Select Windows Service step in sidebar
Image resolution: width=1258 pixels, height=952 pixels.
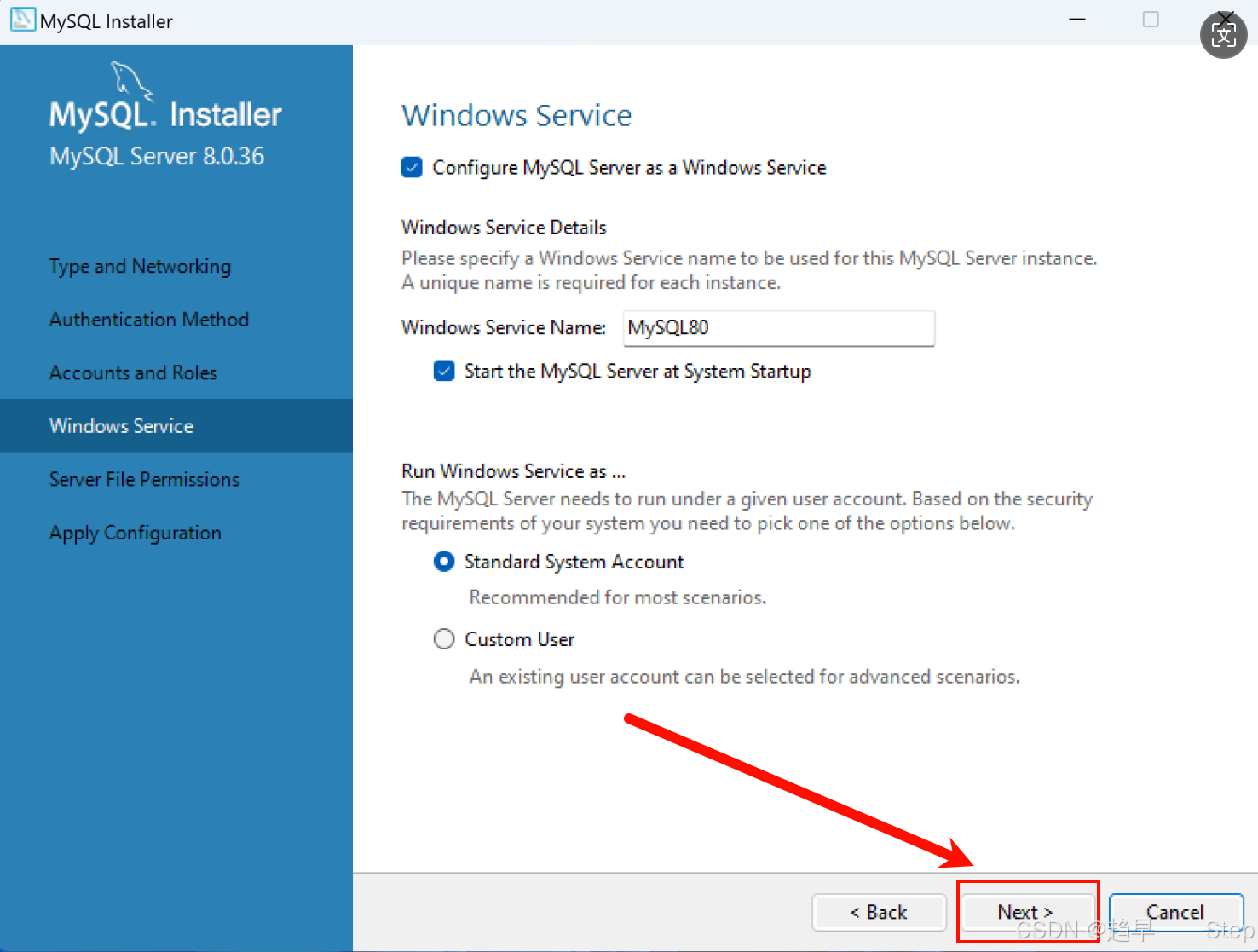point(176,425)
